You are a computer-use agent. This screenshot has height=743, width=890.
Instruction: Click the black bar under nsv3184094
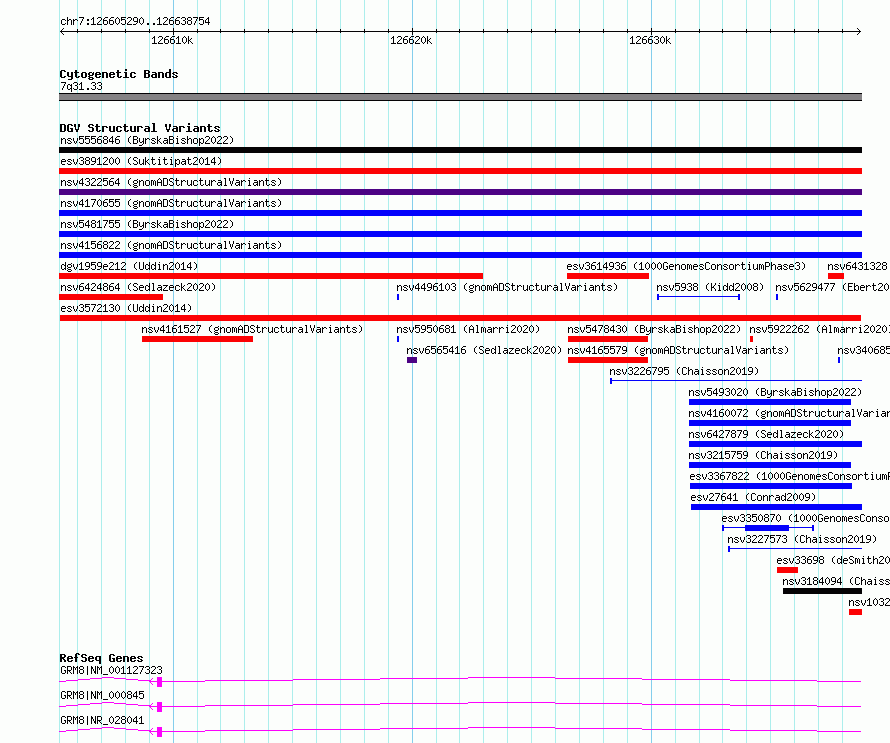coord(822,591)
